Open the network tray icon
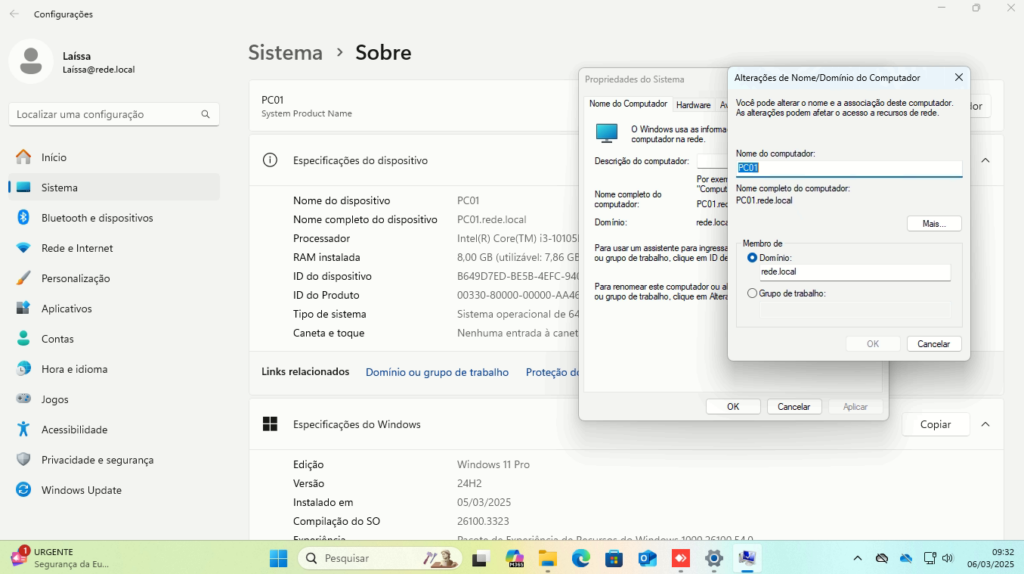The height and width of the screenshot is (574, 1024). click(x=929, y=558)
